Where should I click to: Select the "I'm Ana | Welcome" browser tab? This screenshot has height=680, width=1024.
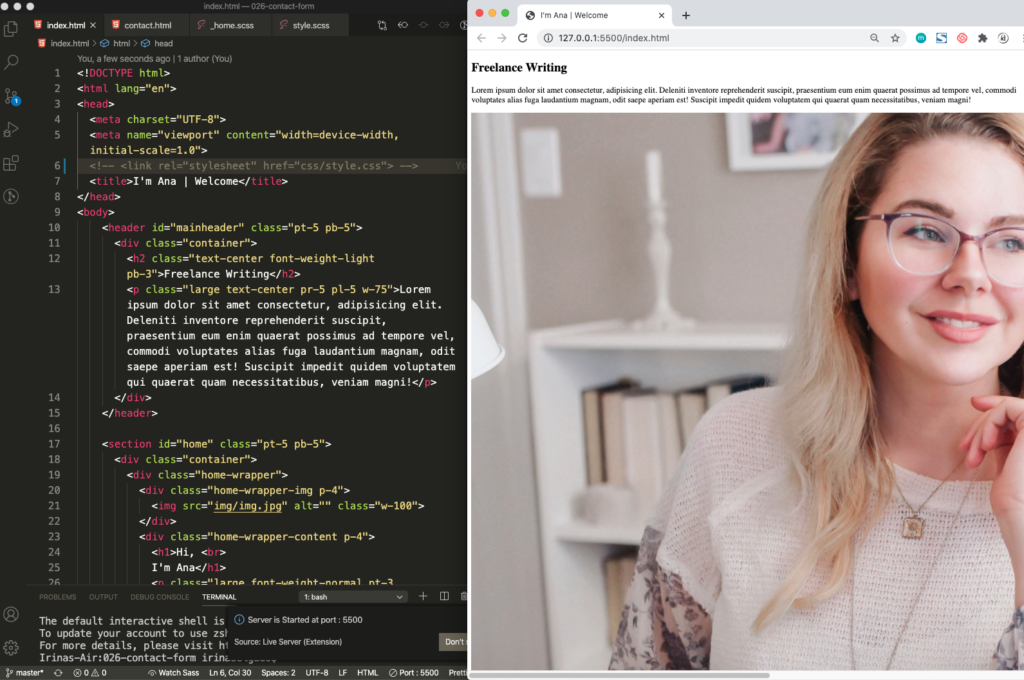pyautogui.click(x=593, y=15)
